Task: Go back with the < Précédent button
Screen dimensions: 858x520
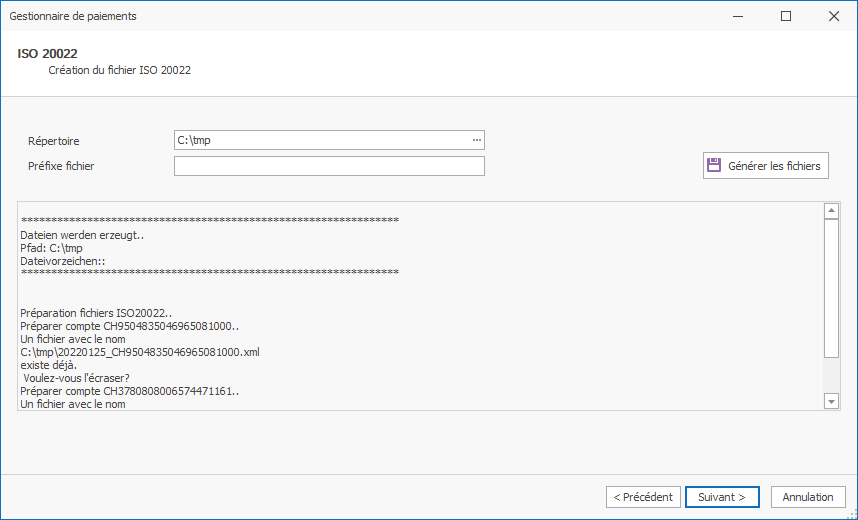Action: pyautogui.click(x=643, y=497)
